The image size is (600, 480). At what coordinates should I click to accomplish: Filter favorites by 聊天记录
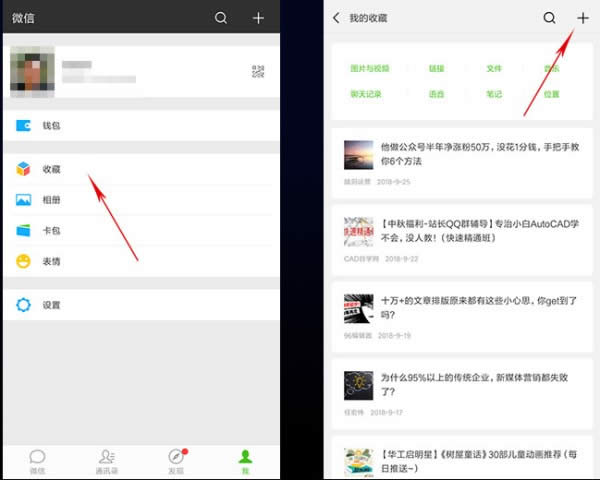[x=366, y=94]
